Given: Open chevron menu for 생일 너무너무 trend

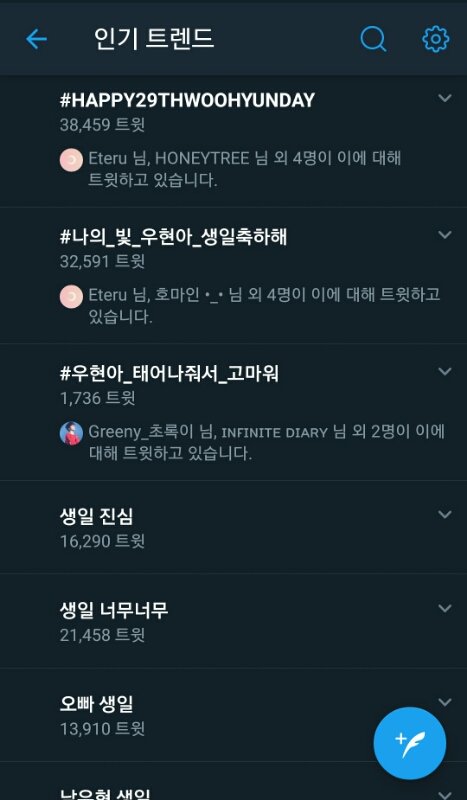Looking at the screenshot, I should pyautogui.click(x=445, y=608).
